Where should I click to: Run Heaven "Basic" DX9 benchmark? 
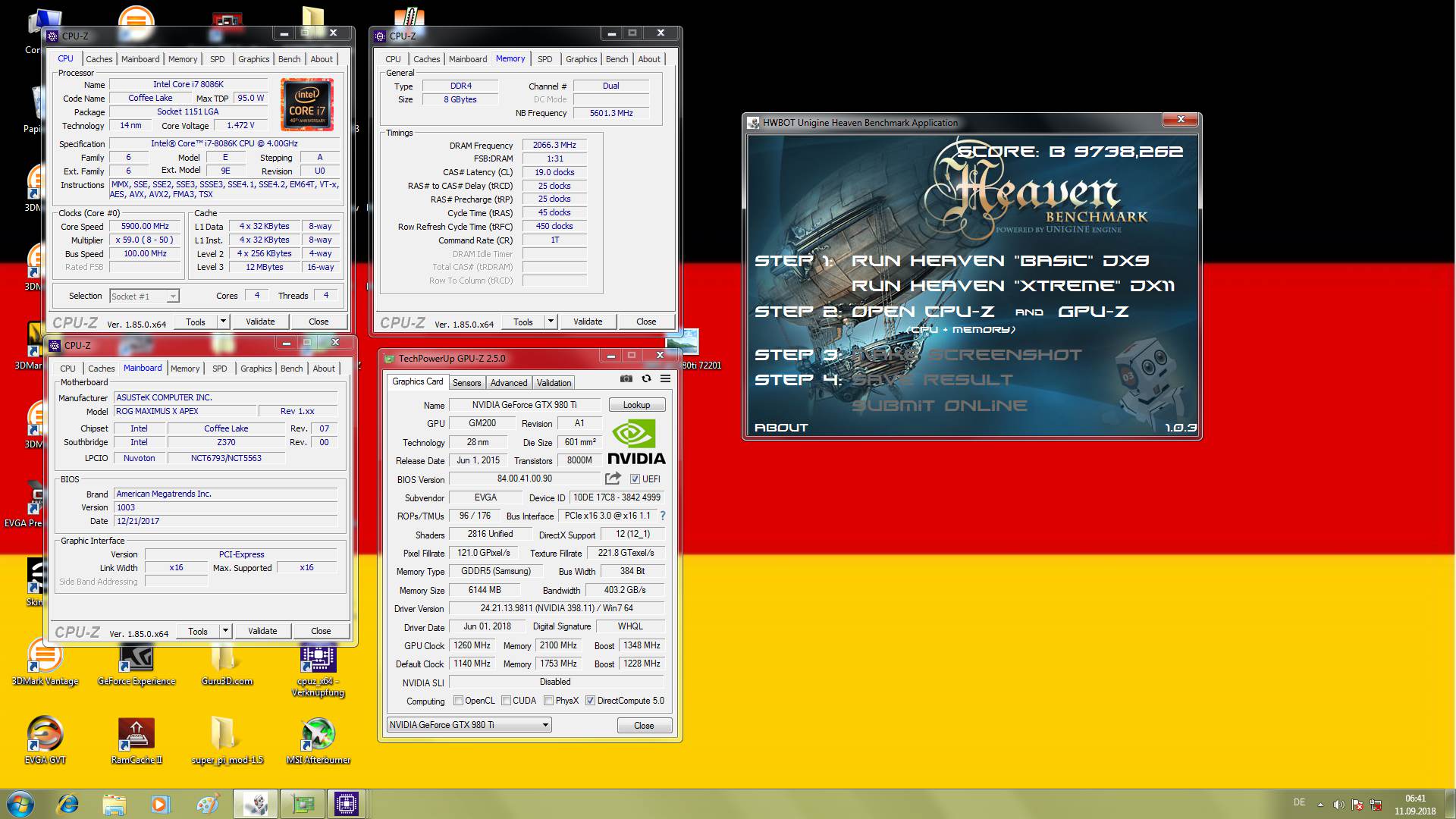(1000, 261)
